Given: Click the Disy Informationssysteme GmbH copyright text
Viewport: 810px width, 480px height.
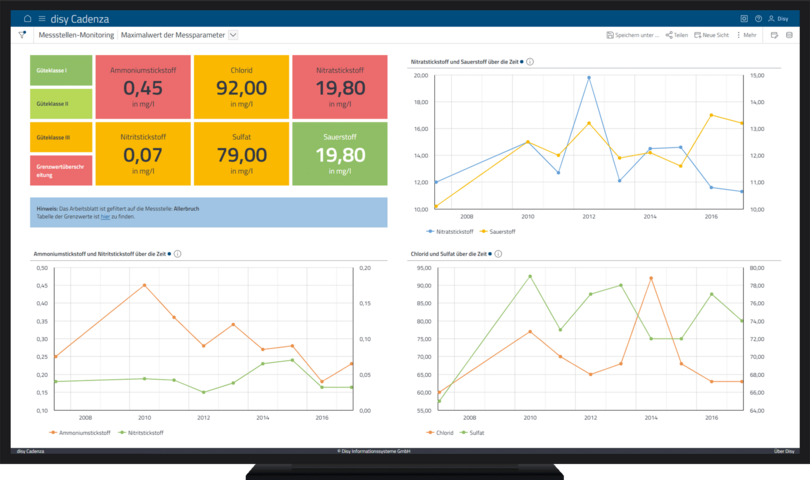Looking at the screenshot, I should (373, 451).
